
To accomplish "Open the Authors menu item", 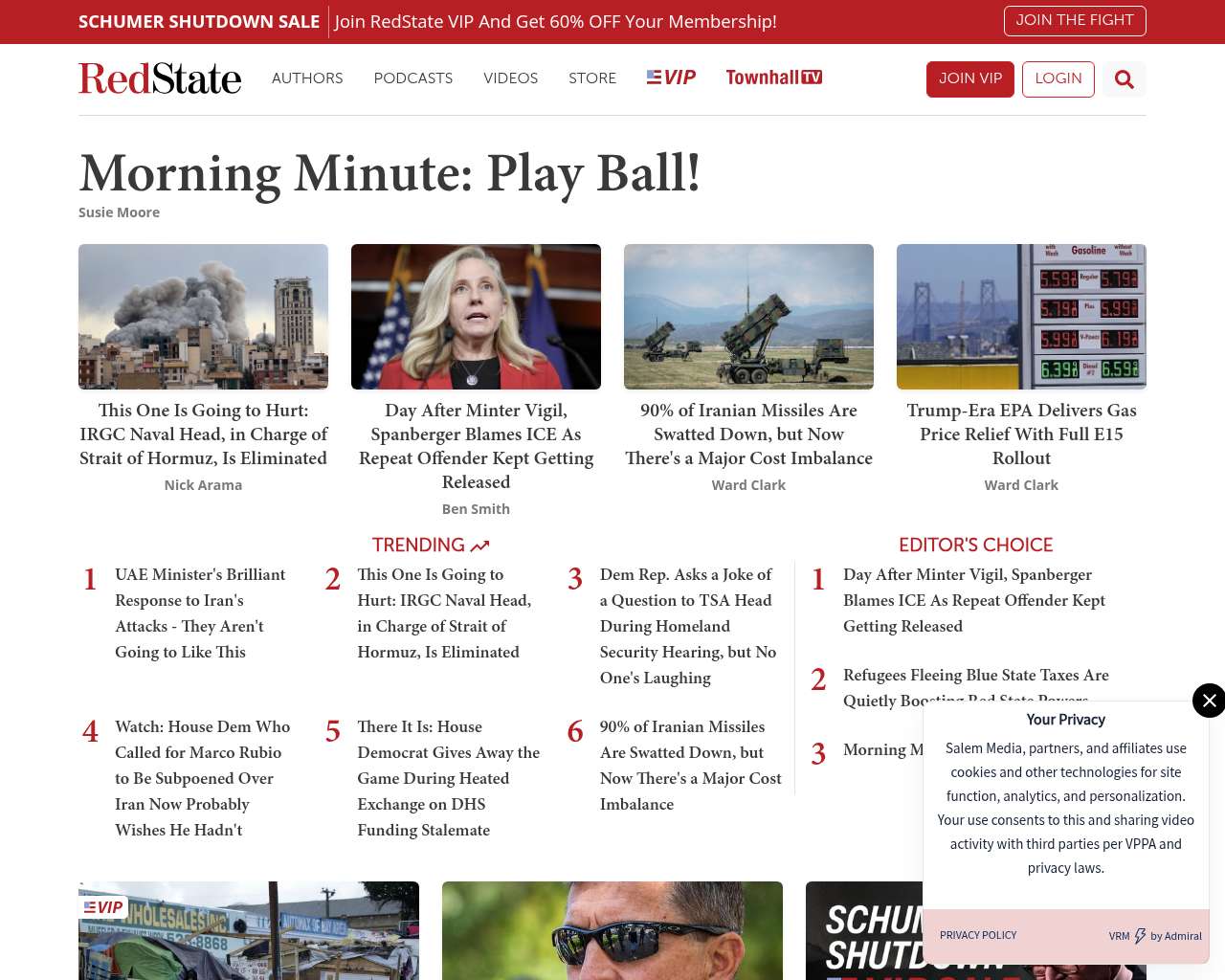I will pos(307,78).
